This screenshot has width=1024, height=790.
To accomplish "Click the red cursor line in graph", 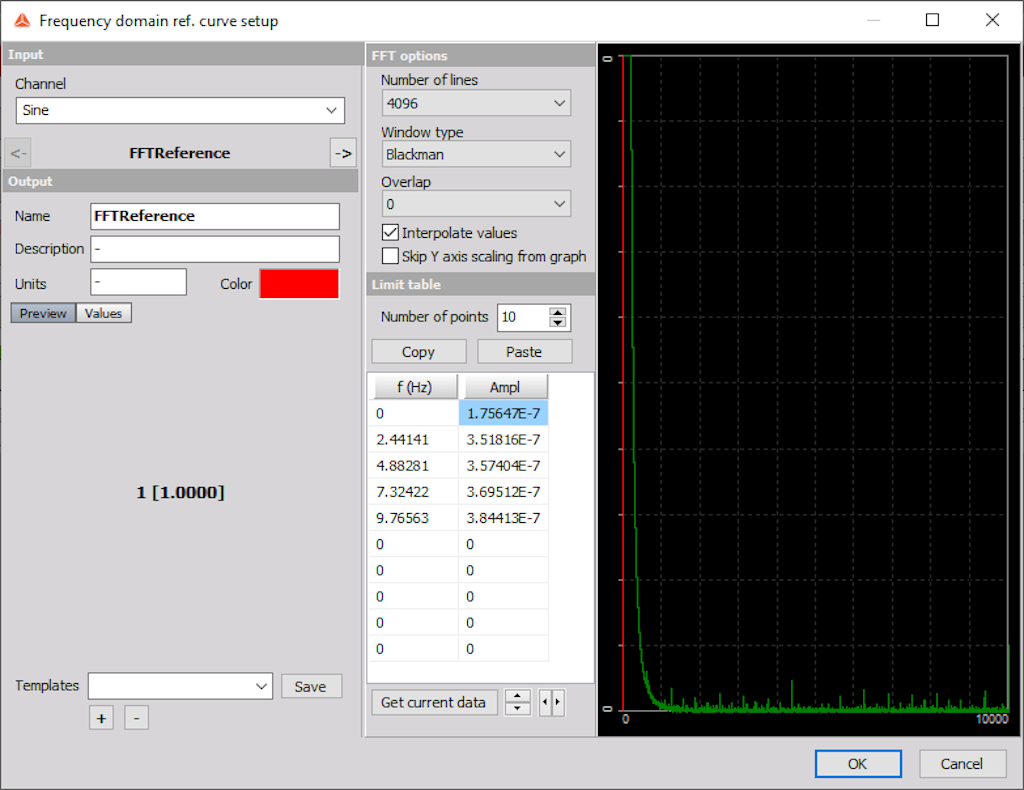I will [623, 383].
